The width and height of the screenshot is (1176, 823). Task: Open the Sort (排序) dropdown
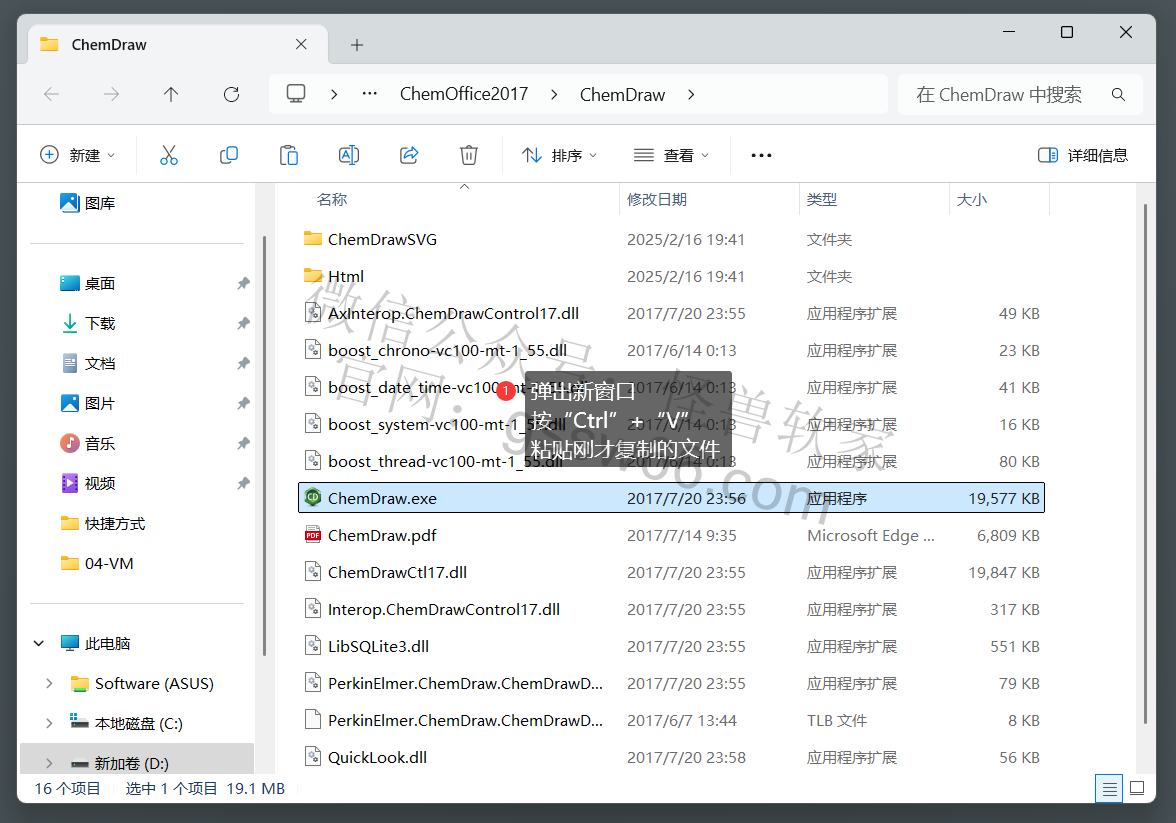coord(560,155)
